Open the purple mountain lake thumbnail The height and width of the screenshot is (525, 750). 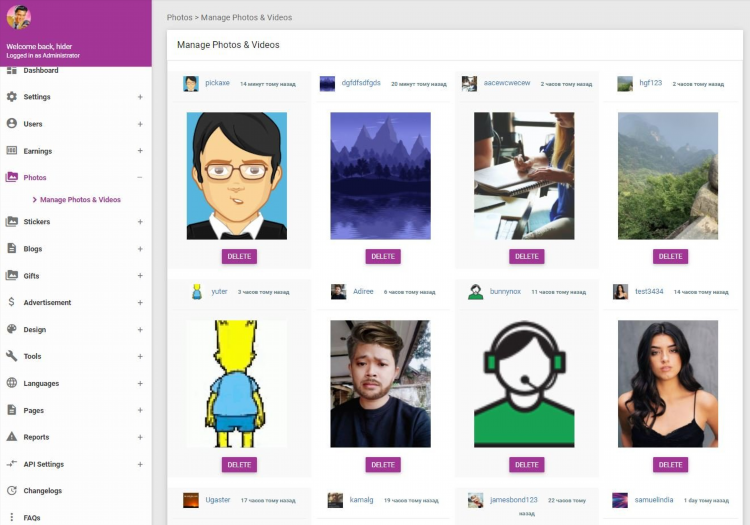point(380,175)
